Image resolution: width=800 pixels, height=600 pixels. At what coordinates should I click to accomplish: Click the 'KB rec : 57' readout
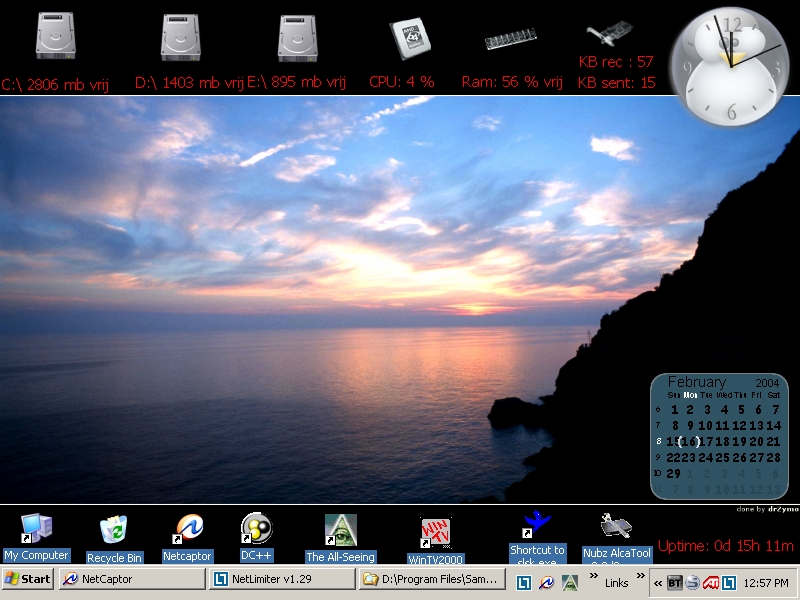point(616,62)
